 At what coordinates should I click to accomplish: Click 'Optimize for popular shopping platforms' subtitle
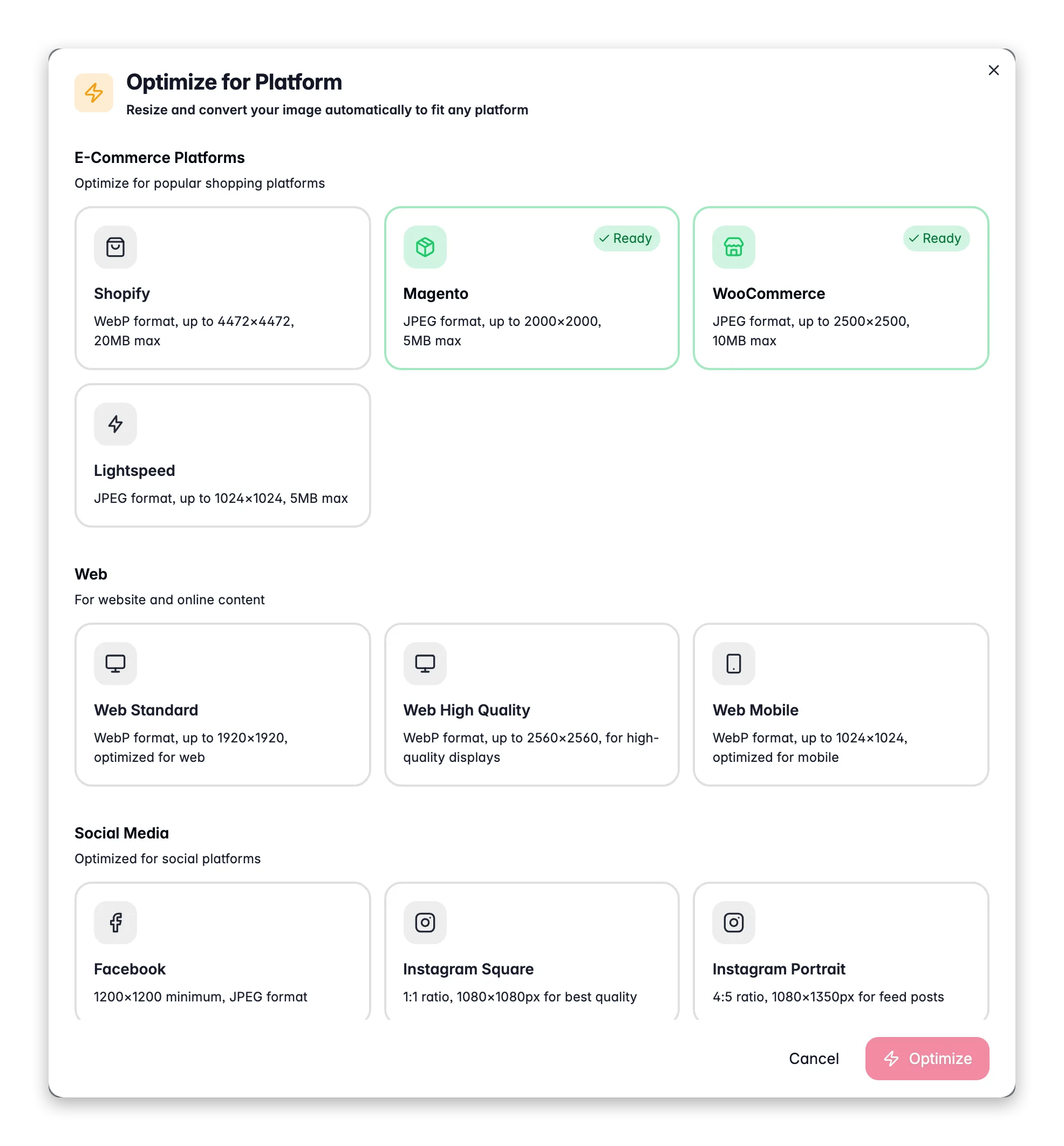pos(200,183)
